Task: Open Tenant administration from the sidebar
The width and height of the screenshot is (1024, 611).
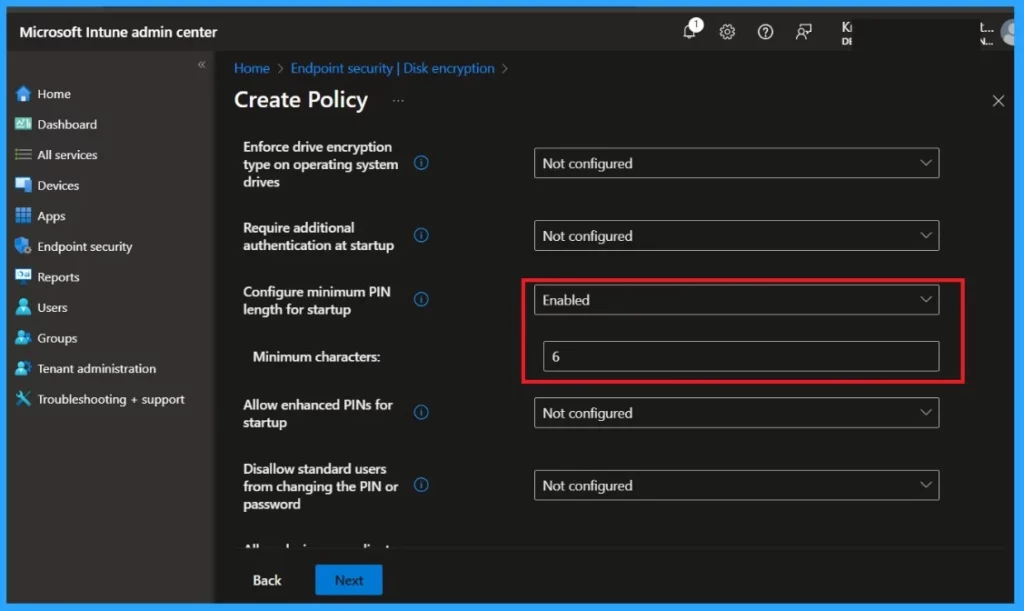Action: point(97,368)
